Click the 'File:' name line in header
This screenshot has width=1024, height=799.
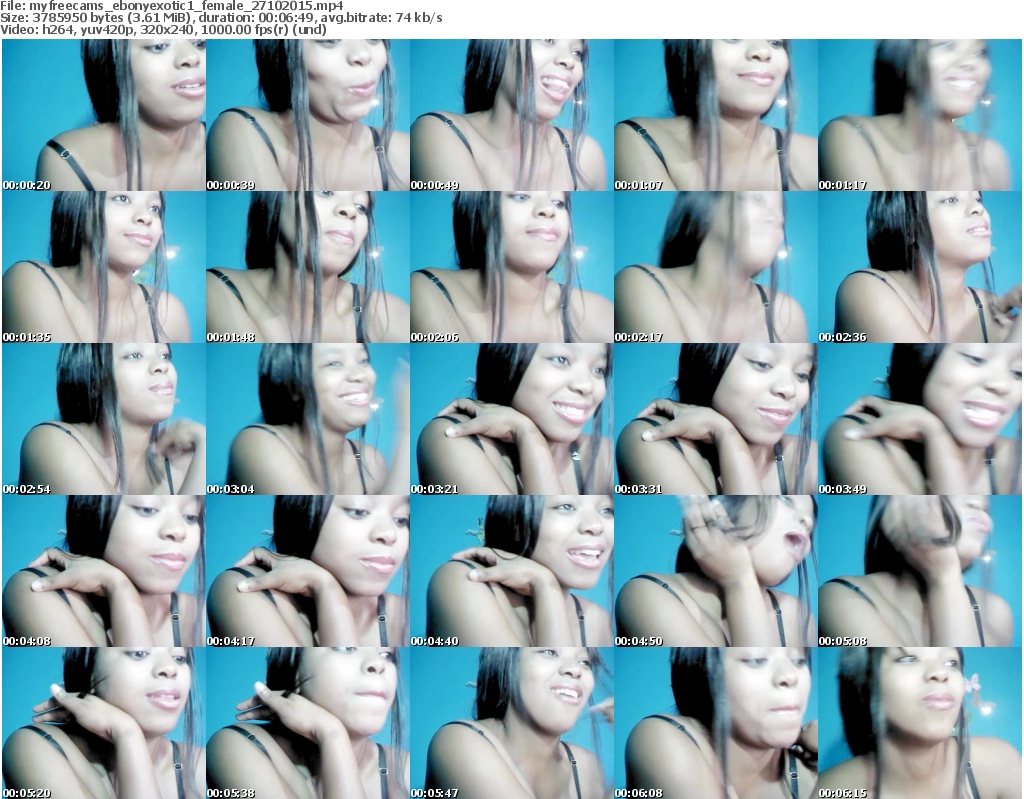coord(172,6)
